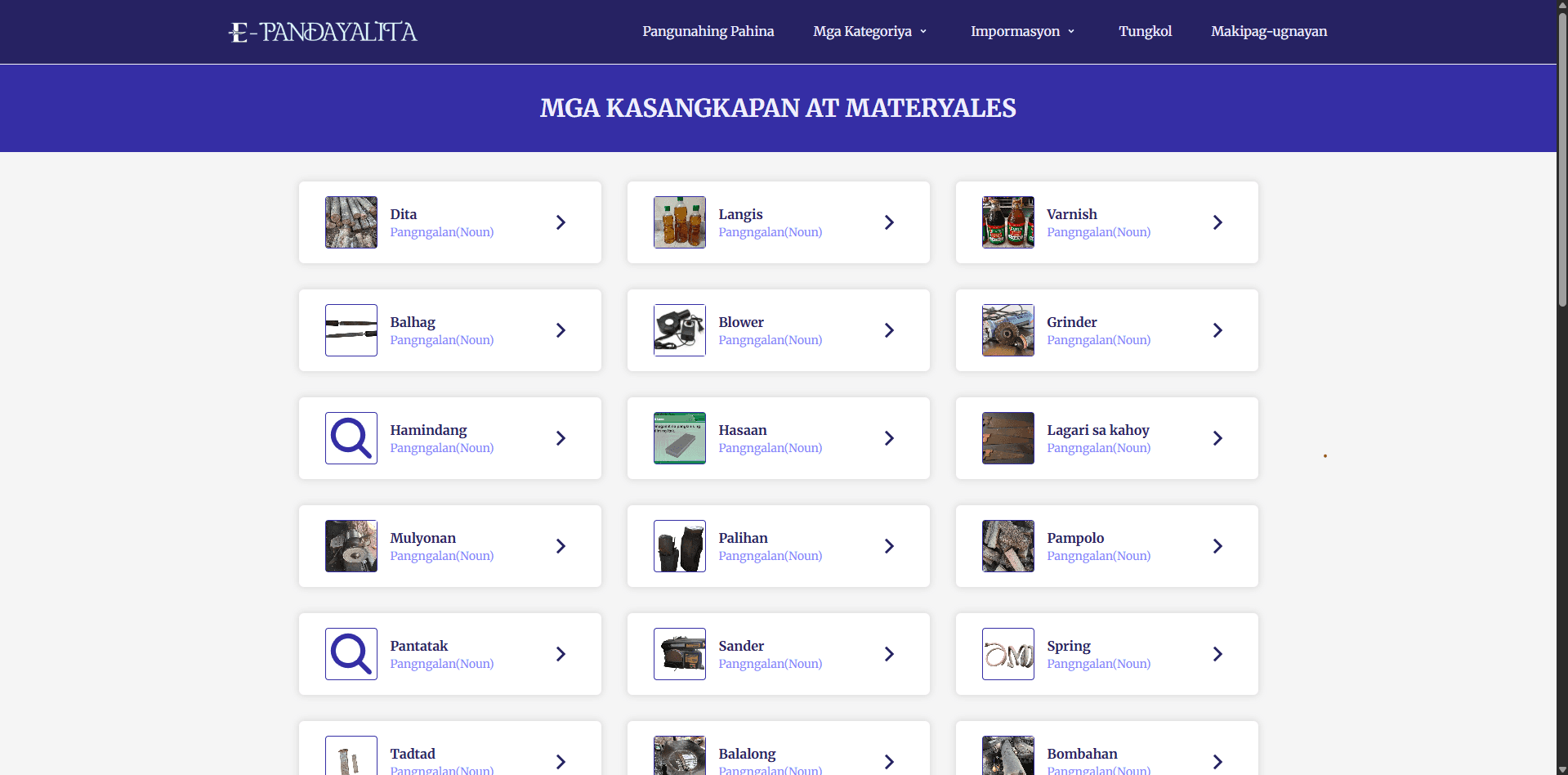
Task: Go to Pangunahing Pahina
Action: [x=708, y=32]
